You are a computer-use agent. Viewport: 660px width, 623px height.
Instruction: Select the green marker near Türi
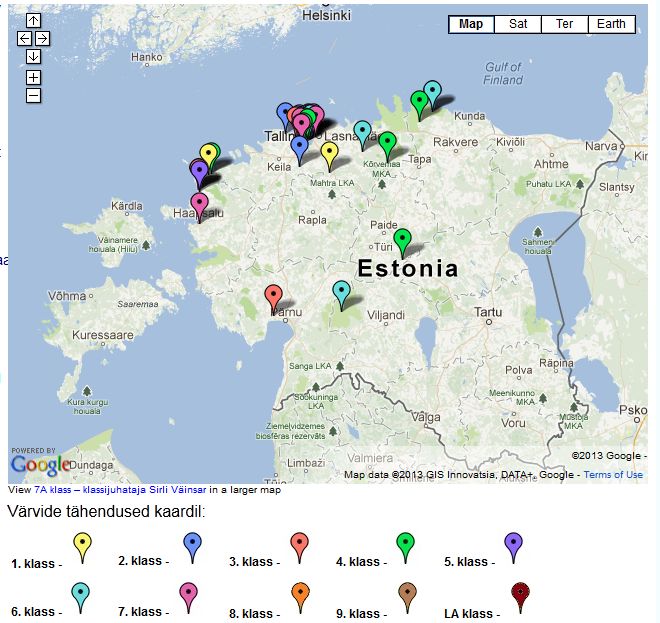(x=402, y=240)
